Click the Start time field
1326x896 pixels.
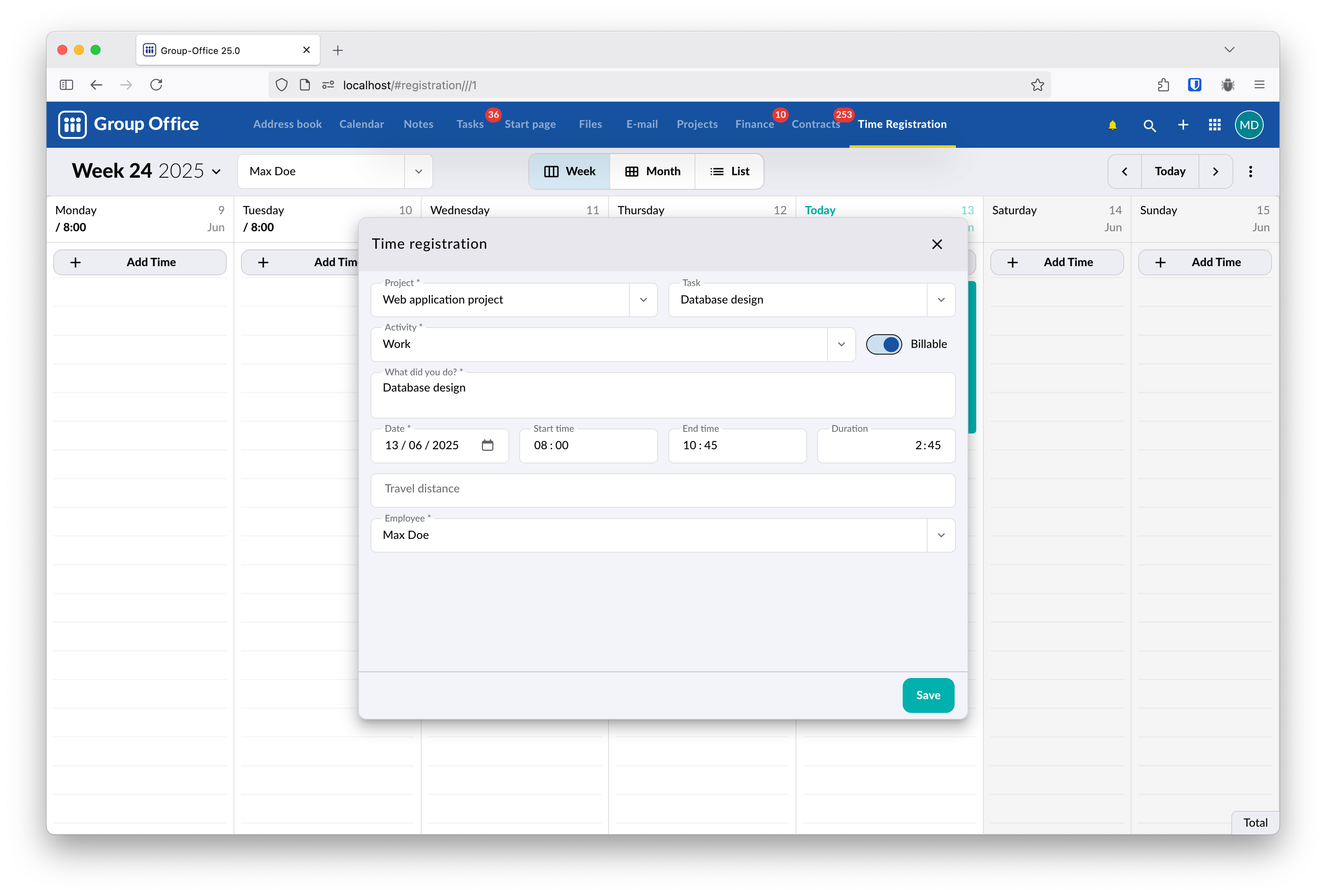pos(588,446)
